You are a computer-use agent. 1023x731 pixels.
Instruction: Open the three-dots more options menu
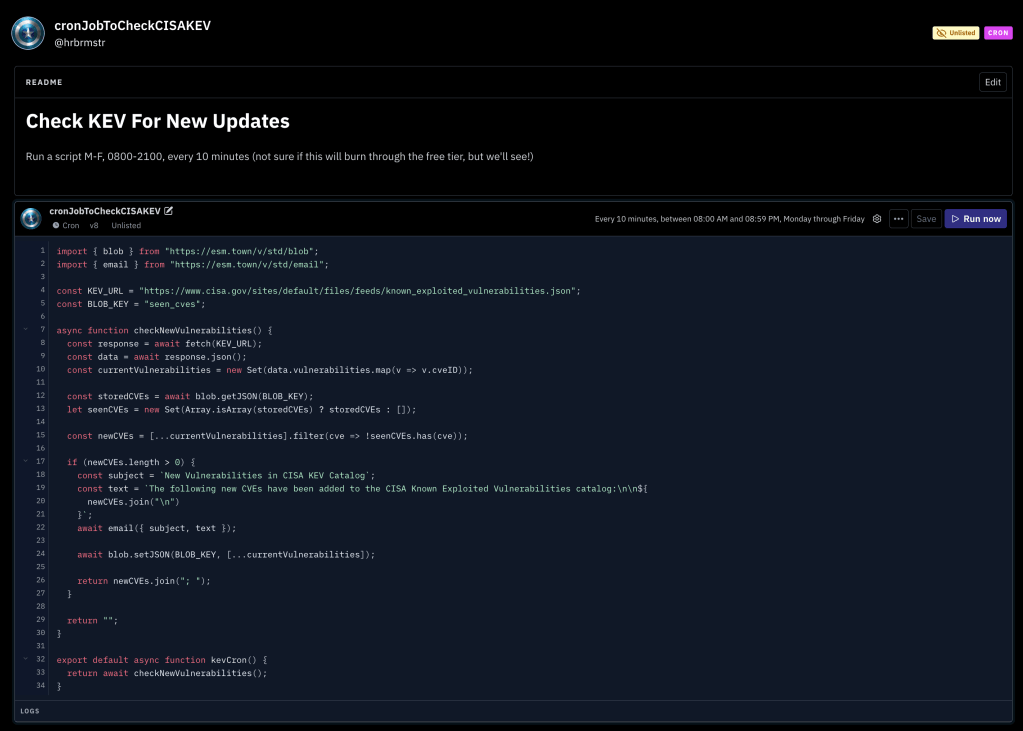coord(898,219)
